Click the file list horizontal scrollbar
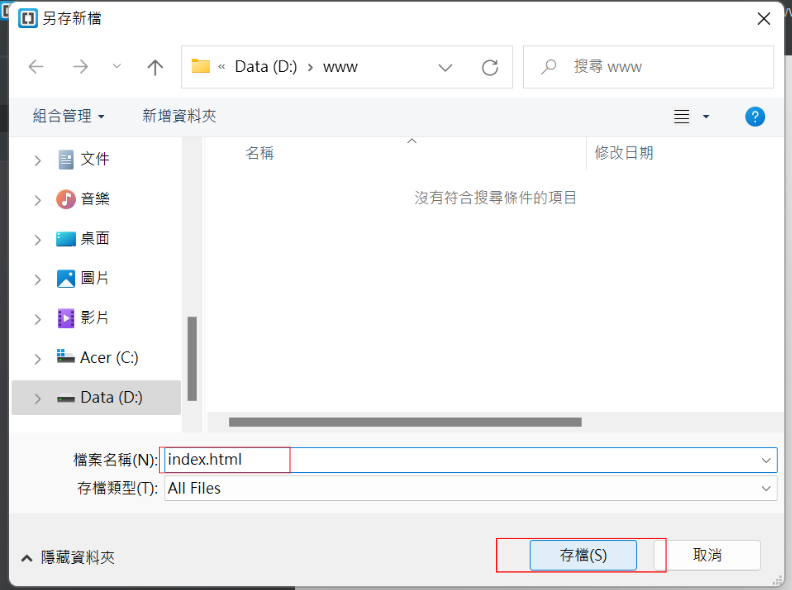The height and width of the screenshot is (590, 792). coord(405,422)
